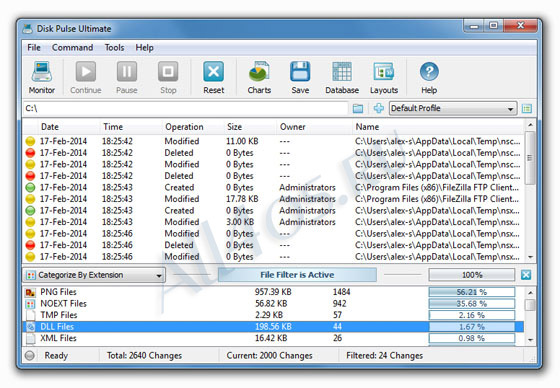Click the gray Ready status indicator icon
560x388 pixels.
tap(30, 355)
